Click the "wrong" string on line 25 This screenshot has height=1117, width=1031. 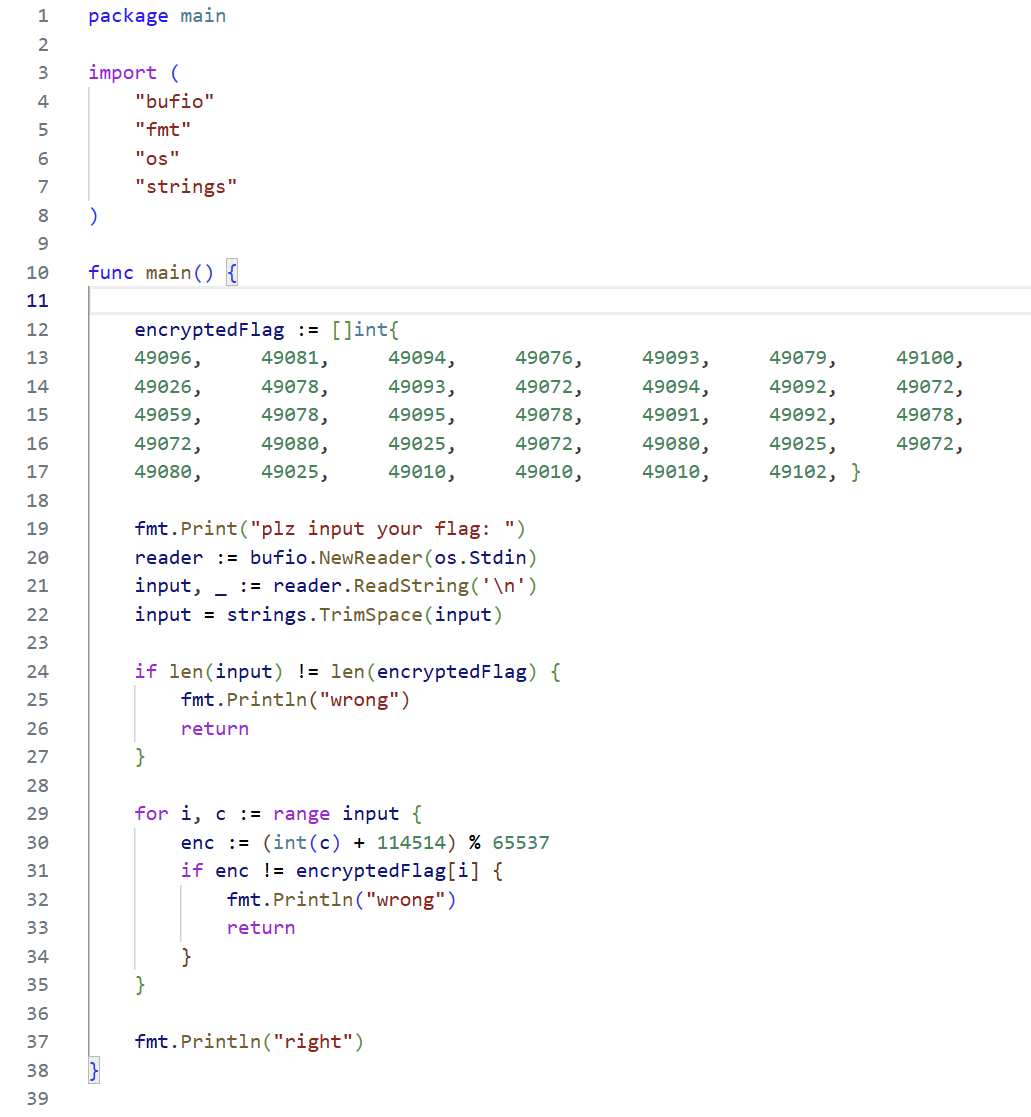pyautogui.click(x=359, y=700)
